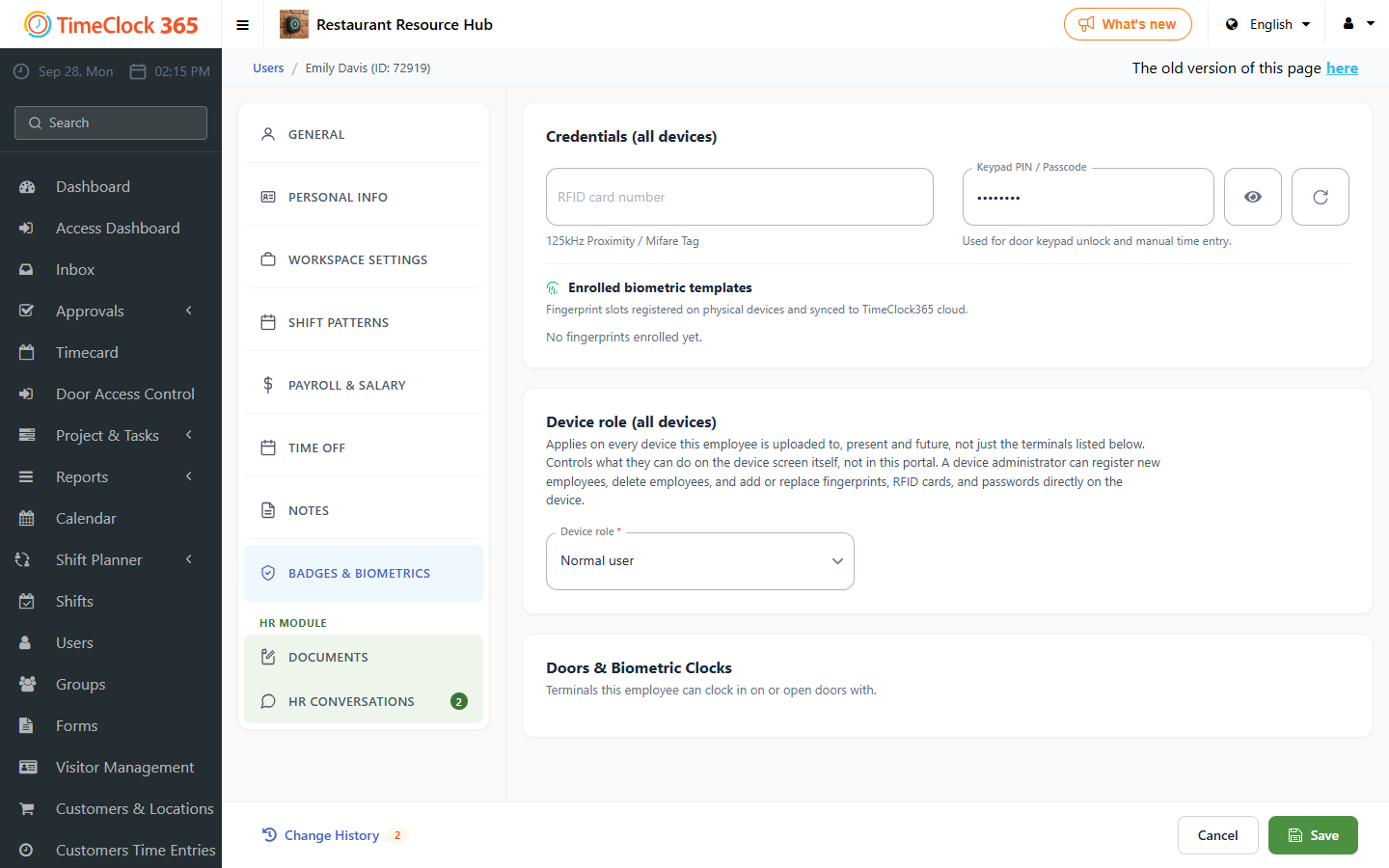Switch to the General tab
Image resolution: width=1389 pixels, height=868 pixels.
(x=364, y=134)
